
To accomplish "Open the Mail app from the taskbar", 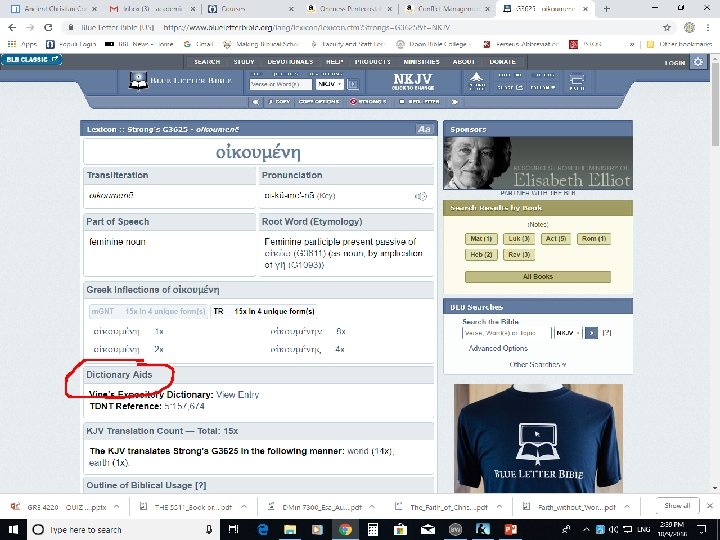I will [x=428, y=529].
